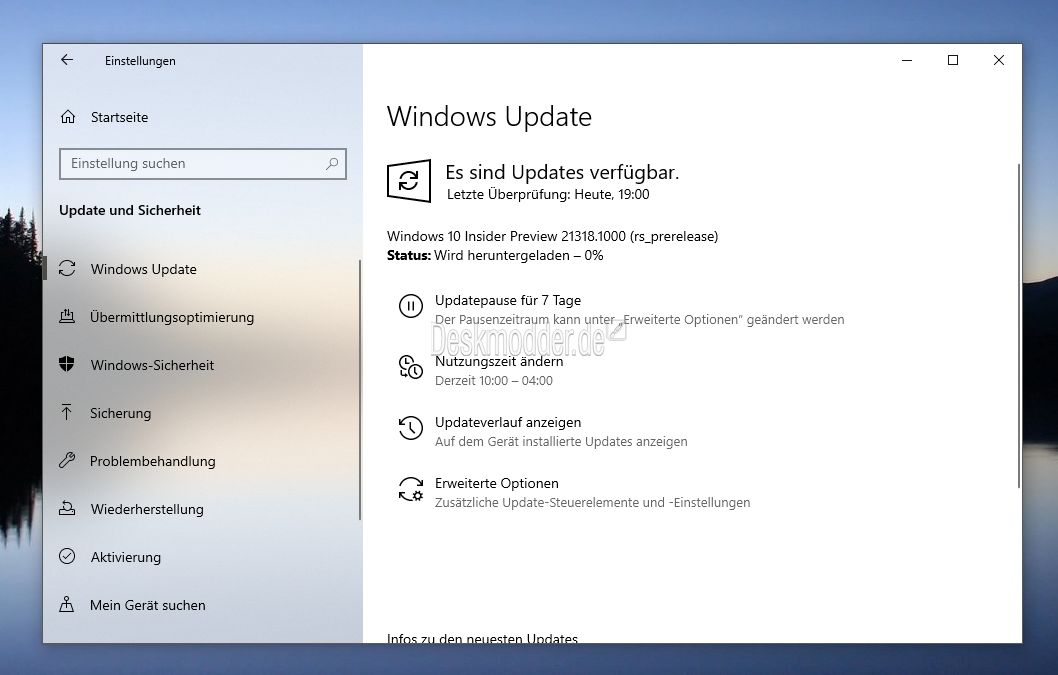
Task: Click the clock icon for Nutzungszeit
Action: click(x=410, y=367)
